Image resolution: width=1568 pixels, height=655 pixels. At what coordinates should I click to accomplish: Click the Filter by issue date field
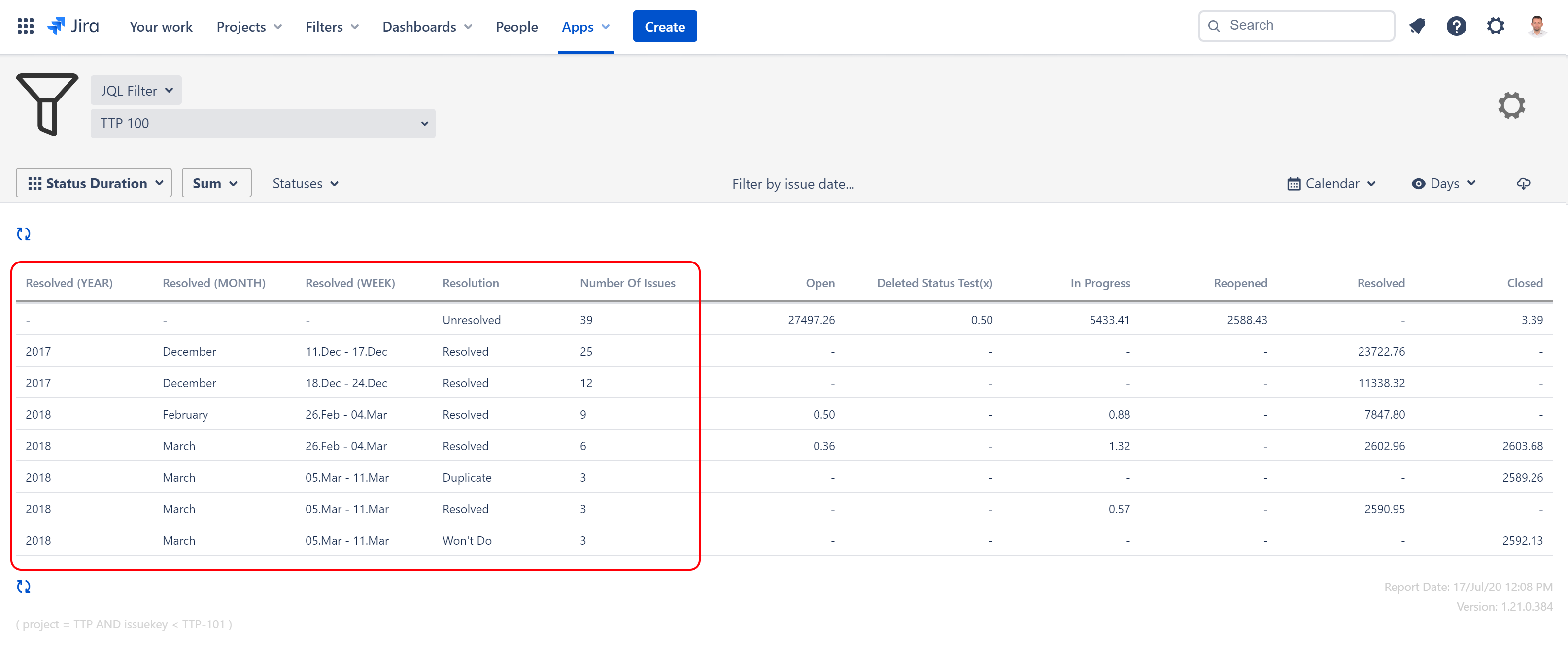point(792,184)
